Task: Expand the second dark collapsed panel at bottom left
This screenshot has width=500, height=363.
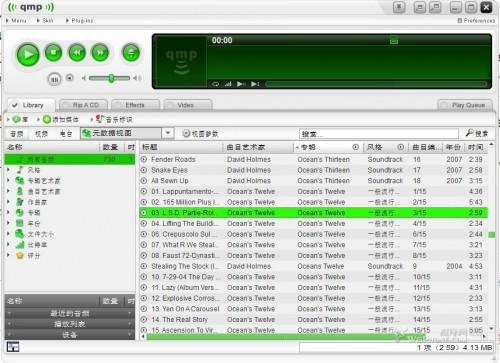Action: point(70,324)
